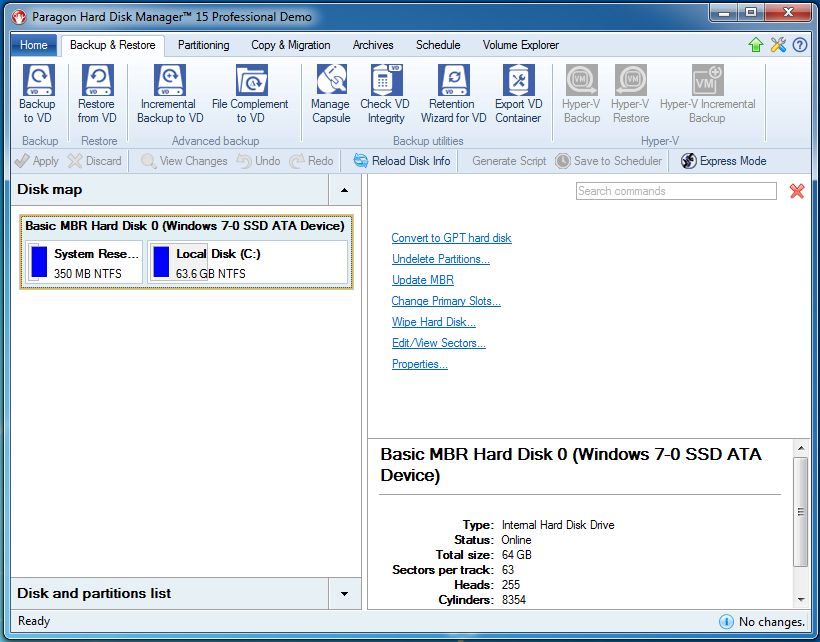This screenshot has width=820, height=642.
Task: Open the Schedule tab
Action: click(x=438, y=45)
